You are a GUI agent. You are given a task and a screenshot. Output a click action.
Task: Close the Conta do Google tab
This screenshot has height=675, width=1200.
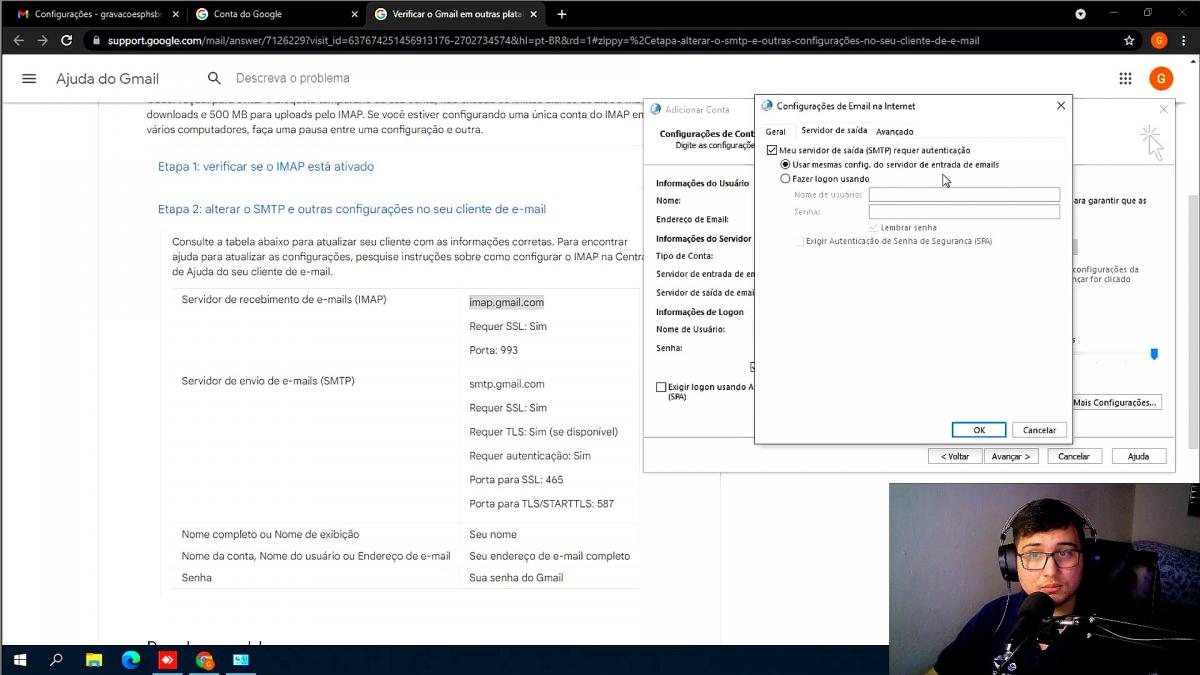354,14
